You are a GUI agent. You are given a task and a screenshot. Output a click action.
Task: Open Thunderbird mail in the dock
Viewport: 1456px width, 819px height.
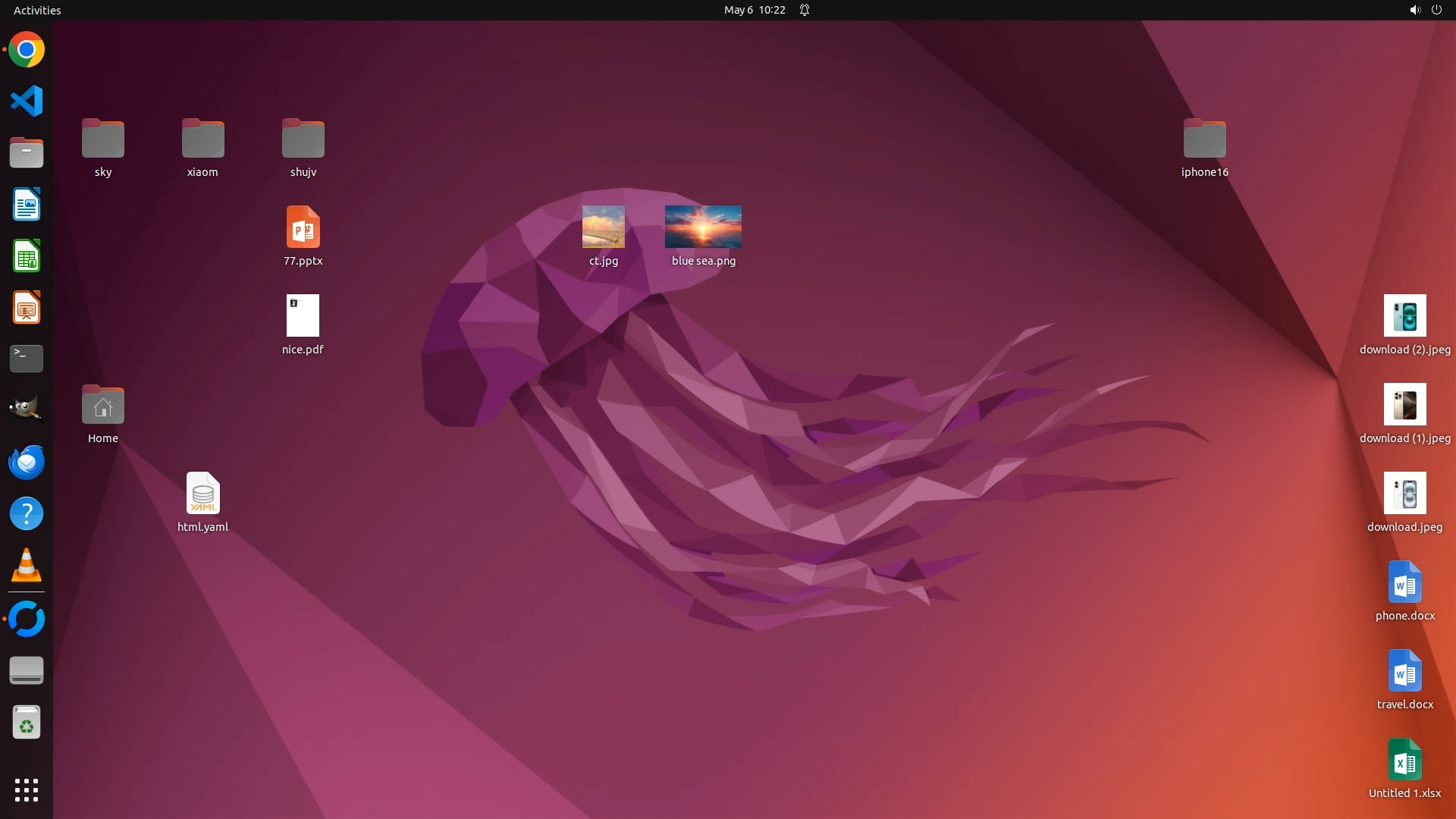coord(27,462)
